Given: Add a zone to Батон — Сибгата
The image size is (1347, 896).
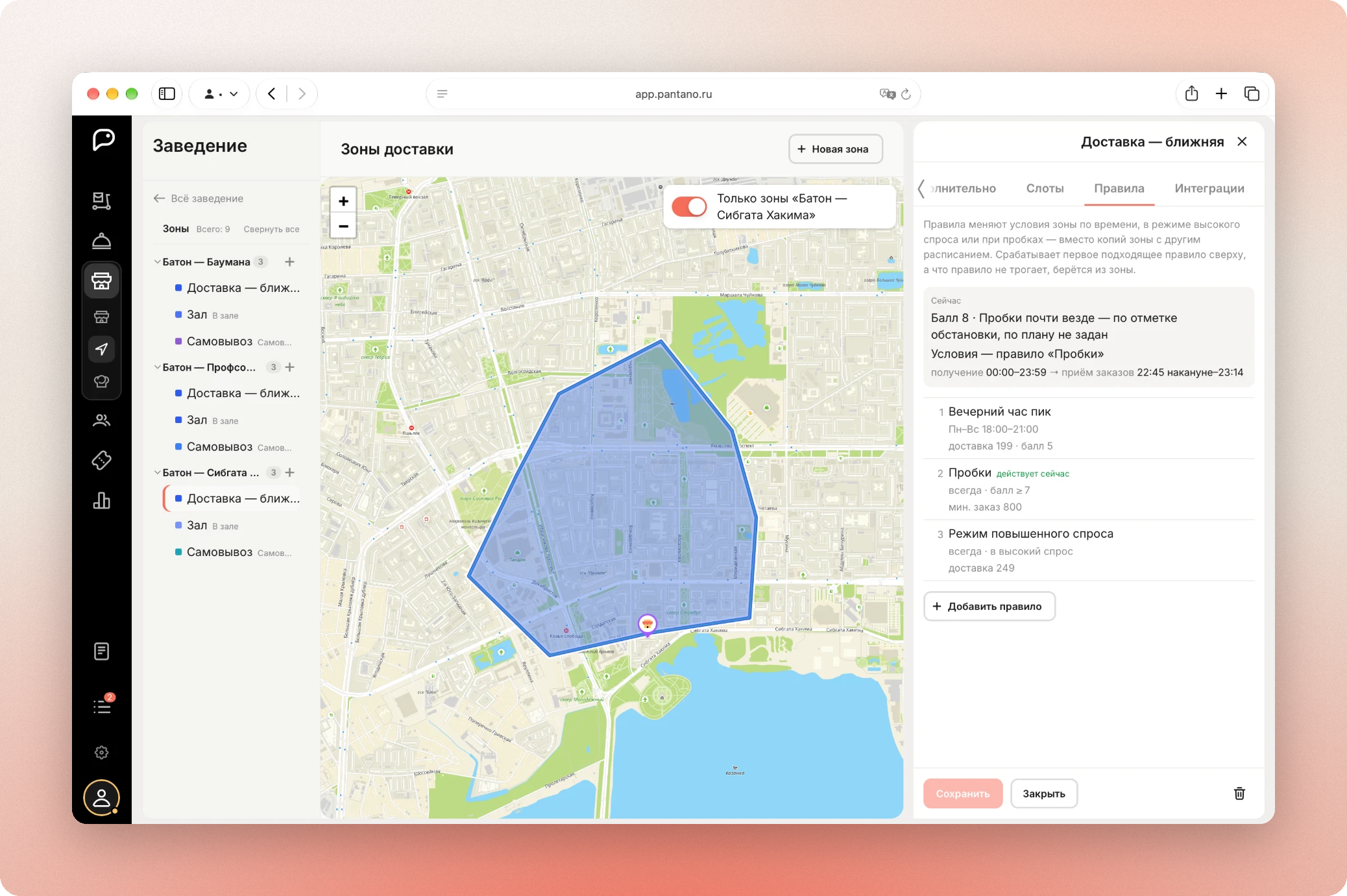Looking at the screenshot, I should (x=289, y=472).
